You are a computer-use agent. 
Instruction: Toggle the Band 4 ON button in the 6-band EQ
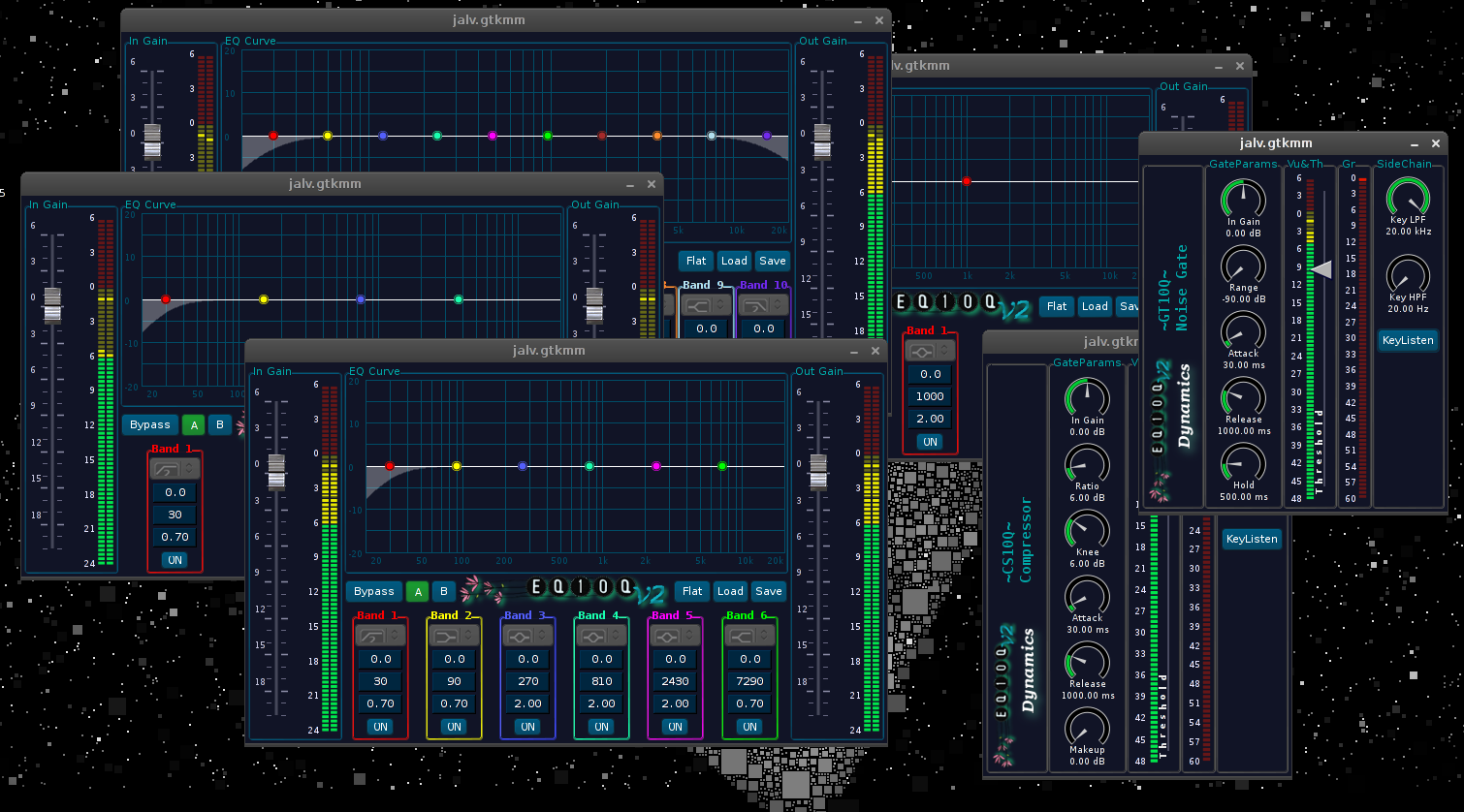pos(601,727)
